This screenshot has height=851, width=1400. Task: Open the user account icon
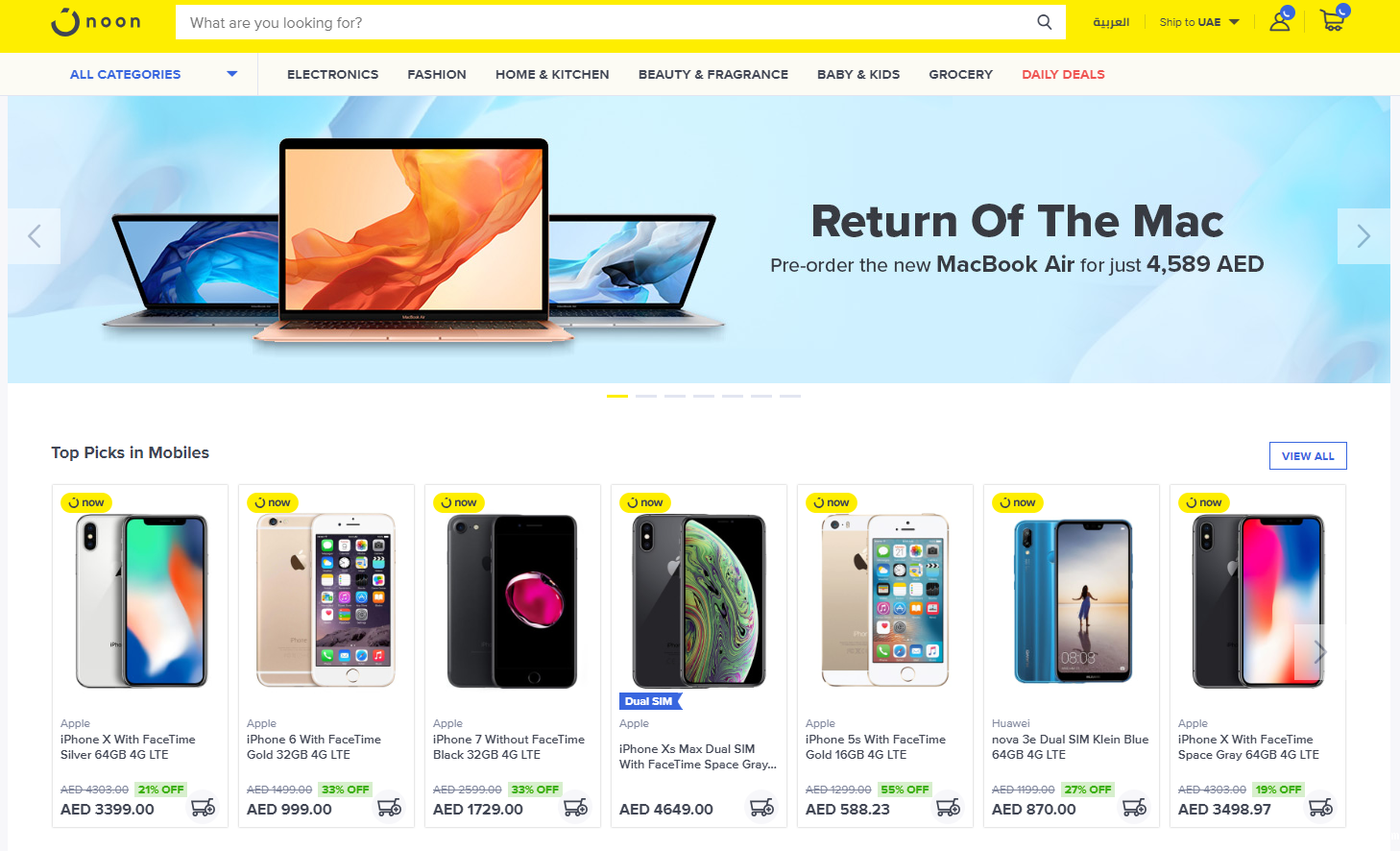pos(1281,19)
